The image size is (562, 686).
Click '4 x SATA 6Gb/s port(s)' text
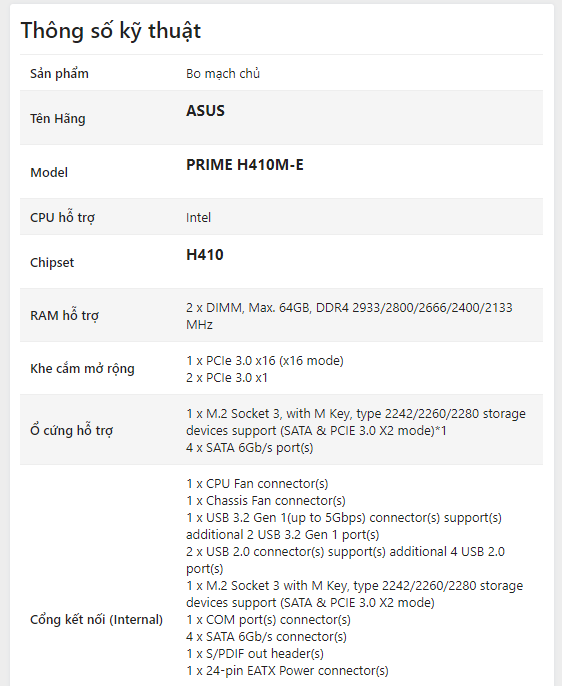point(250,448)
